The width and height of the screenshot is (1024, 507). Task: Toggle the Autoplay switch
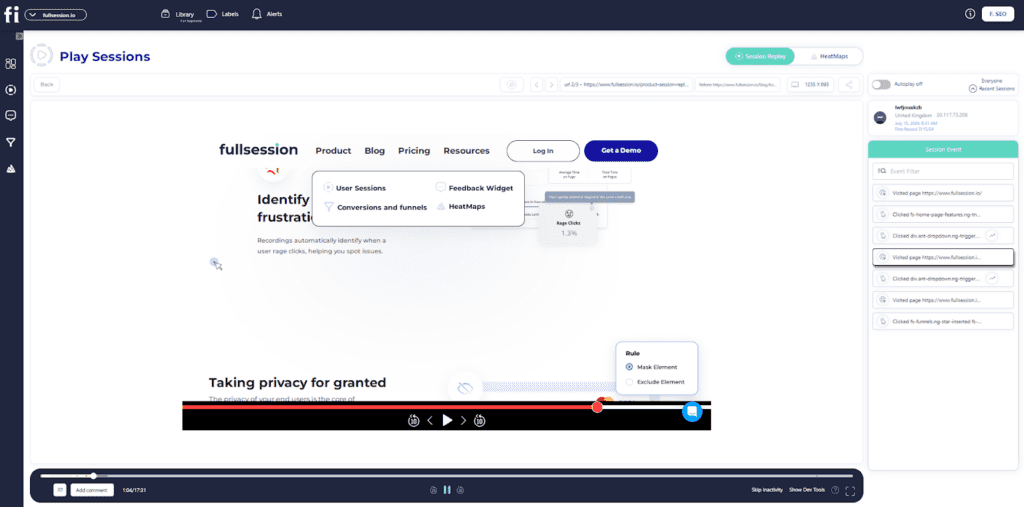click(x=881, y=85)
